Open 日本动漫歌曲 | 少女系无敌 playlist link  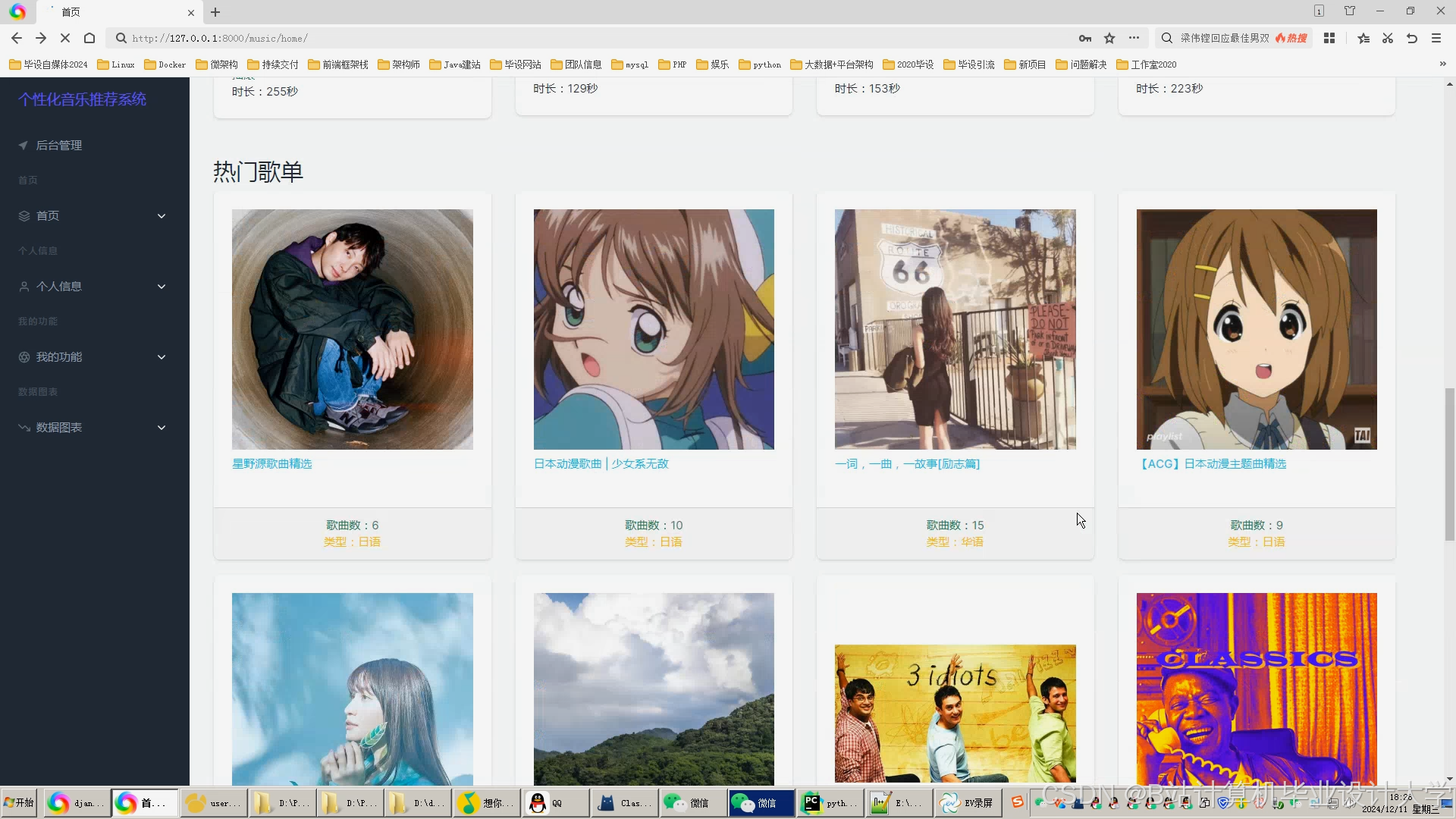(x=601, y=464)
